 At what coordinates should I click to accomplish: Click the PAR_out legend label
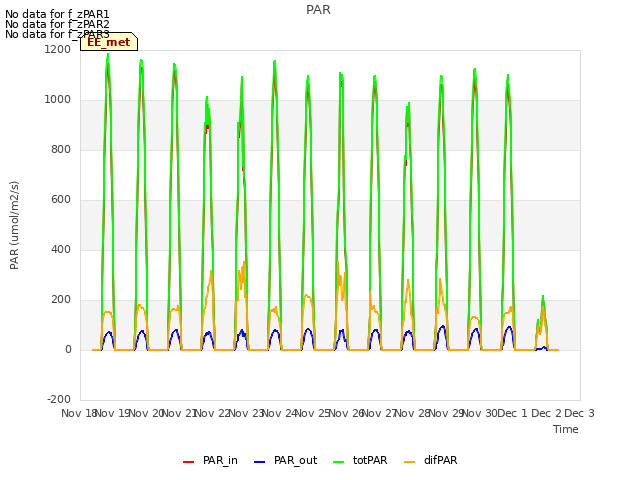[x=296, y=460]
